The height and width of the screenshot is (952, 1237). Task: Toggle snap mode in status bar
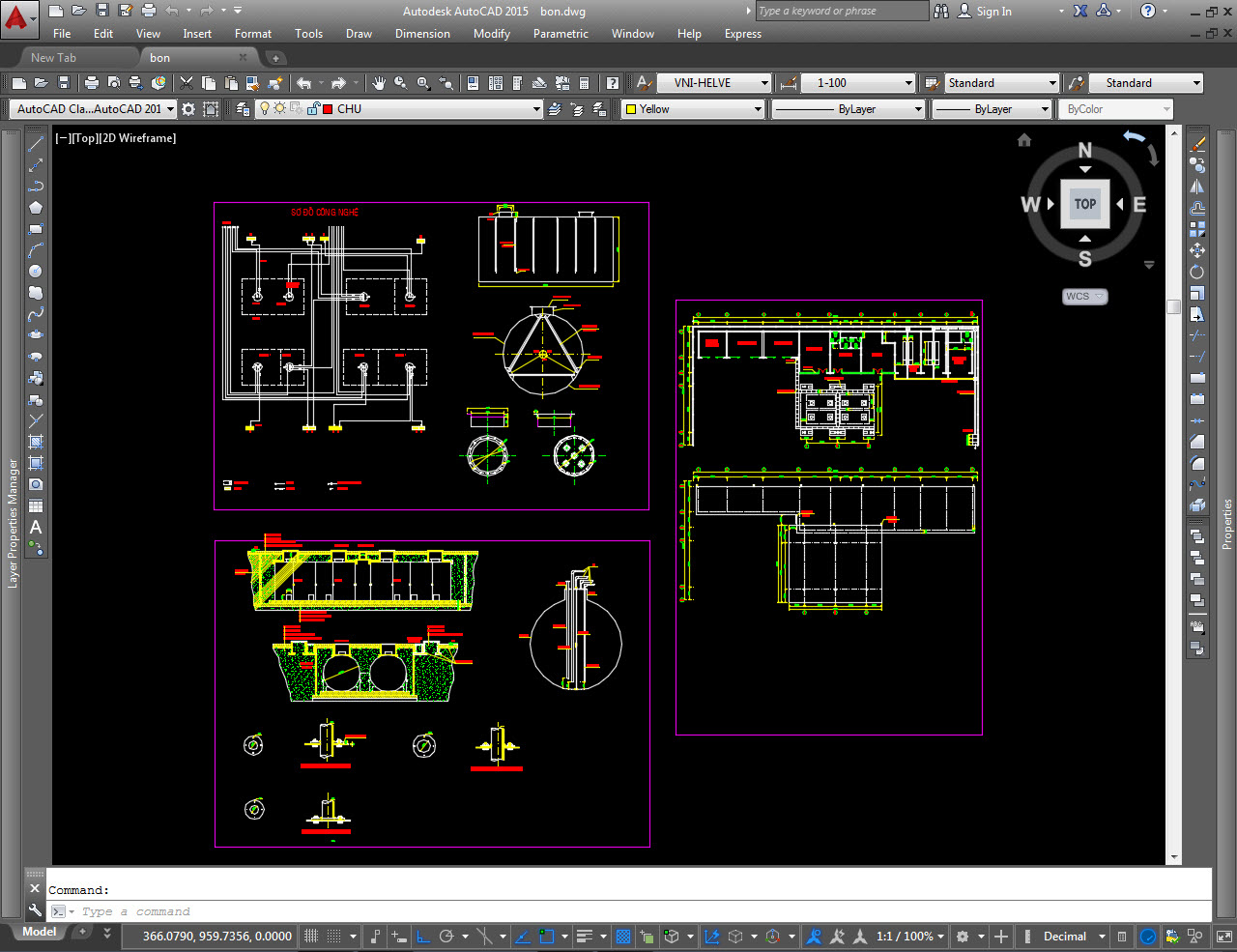[x=333, y=936]
